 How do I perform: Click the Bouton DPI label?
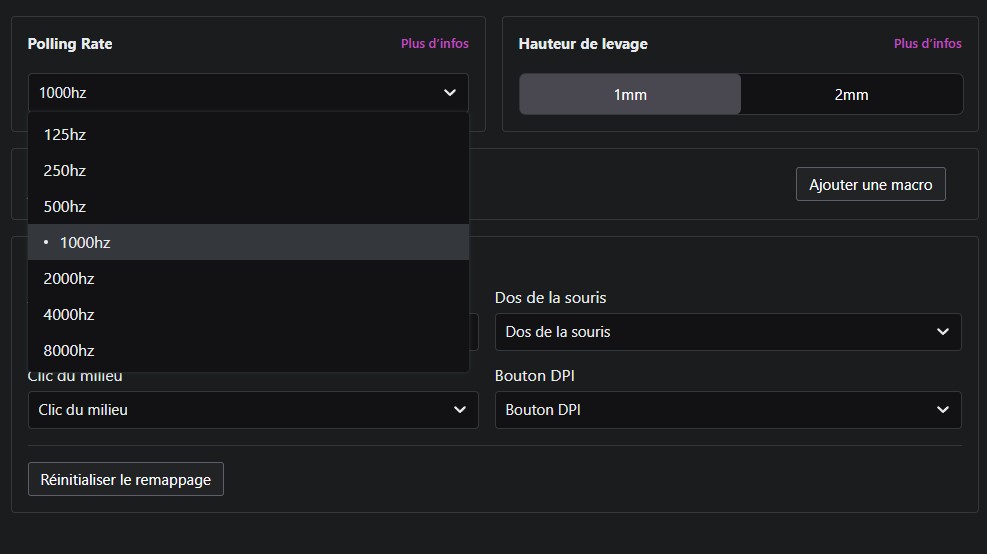(534, 376)
